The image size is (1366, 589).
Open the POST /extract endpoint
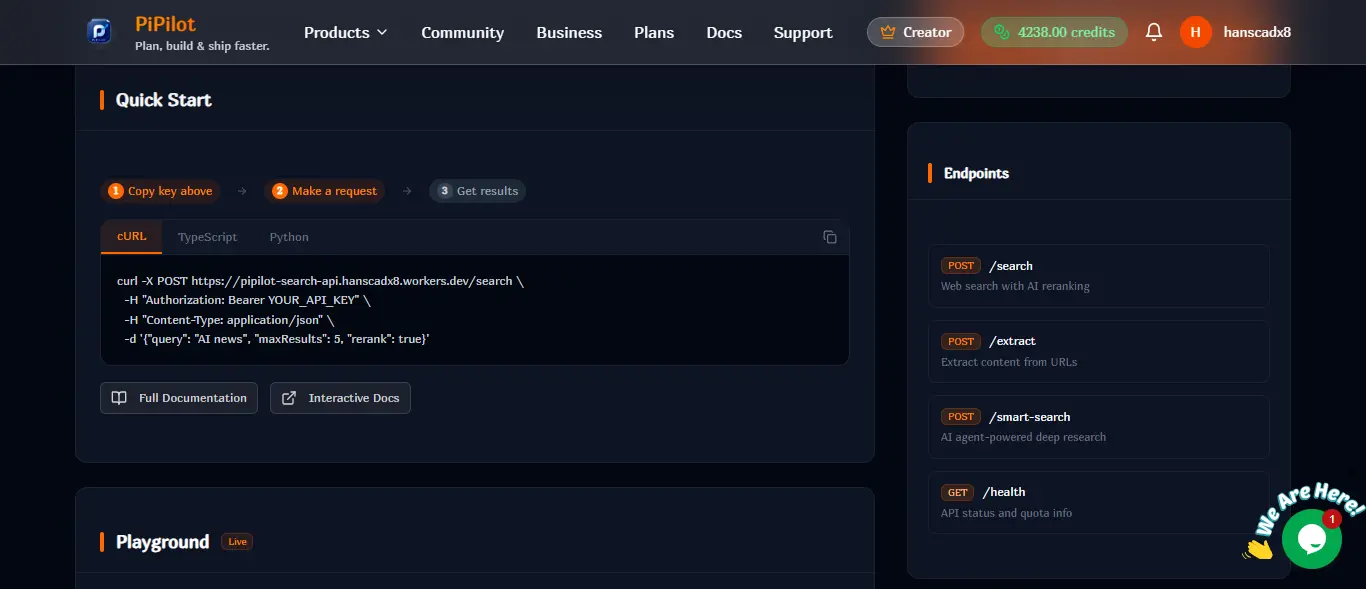tap(1098, 351)
